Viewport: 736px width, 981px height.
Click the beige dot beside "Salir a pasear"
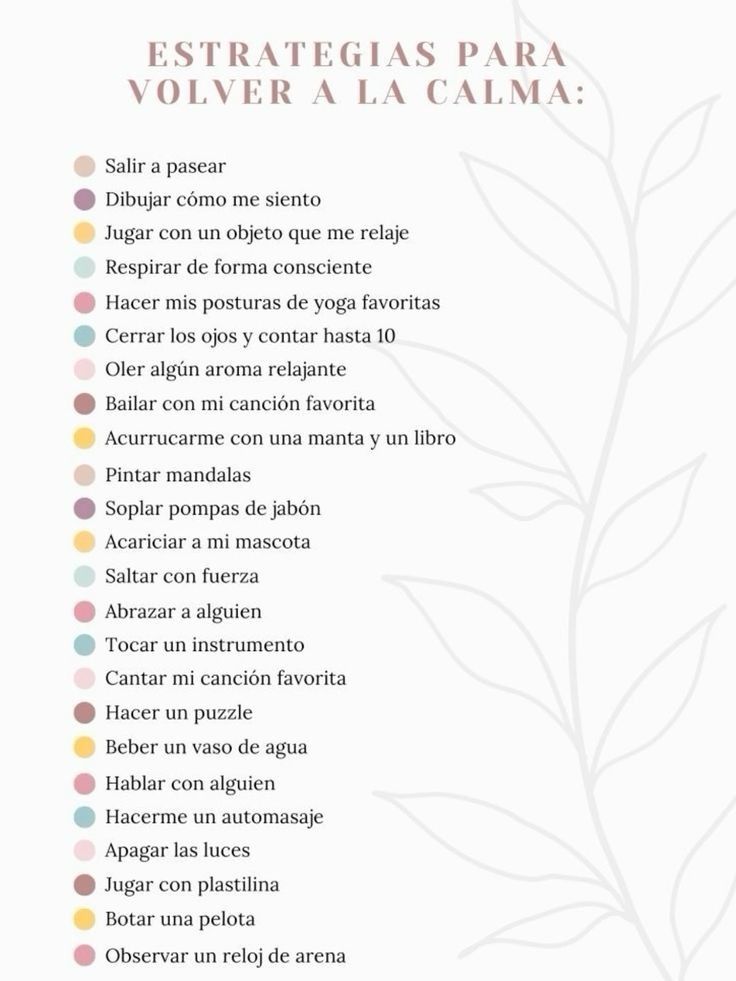(85, 166)
